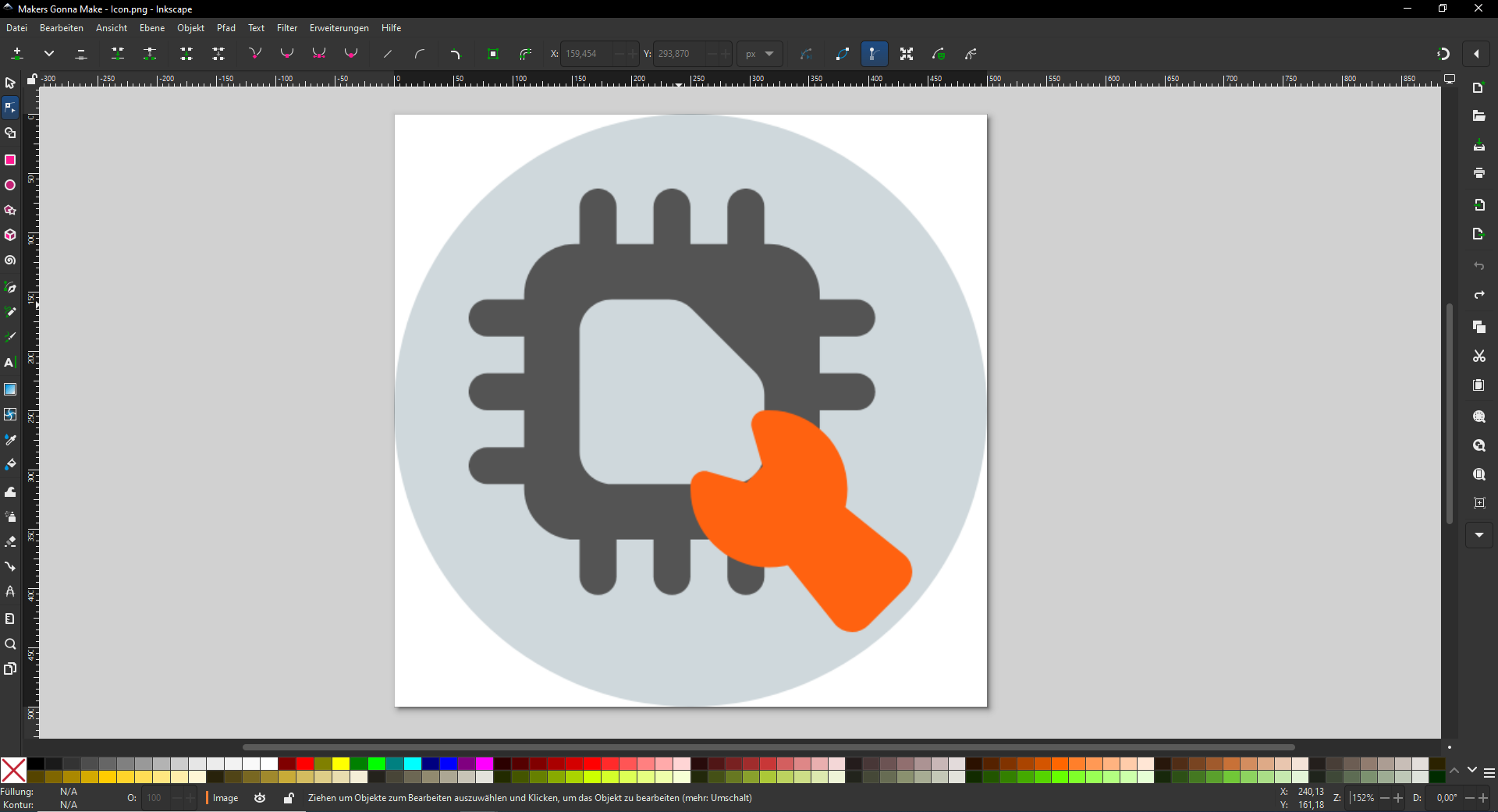1498x812 pixels.
Task: Open the Erweiterungen menu
Action: (x=339, y=28)
